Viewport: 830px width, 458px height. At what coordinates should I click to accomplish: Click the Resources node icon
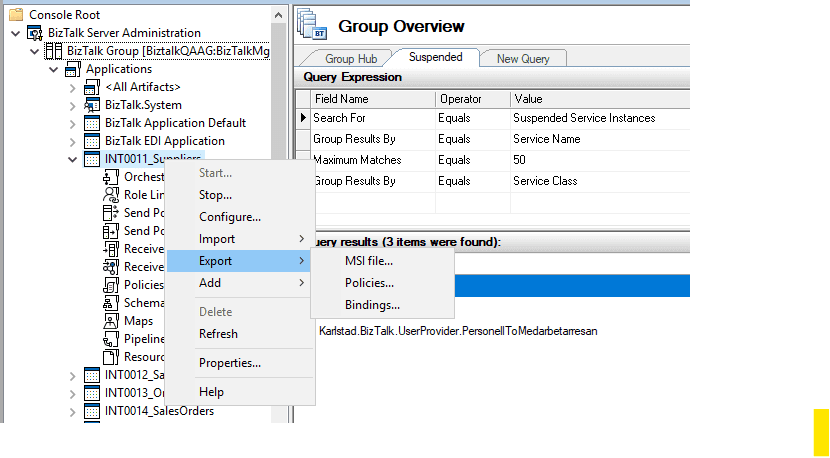tap(111, 357)
